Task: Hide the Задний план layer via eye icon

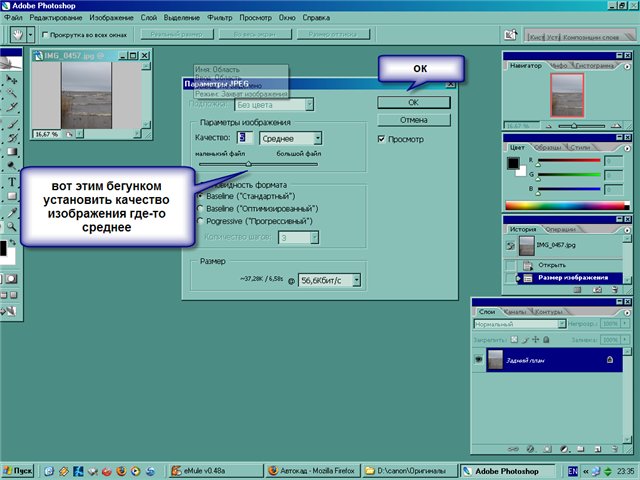Action: pyautogui.click(x=479, y=360)
